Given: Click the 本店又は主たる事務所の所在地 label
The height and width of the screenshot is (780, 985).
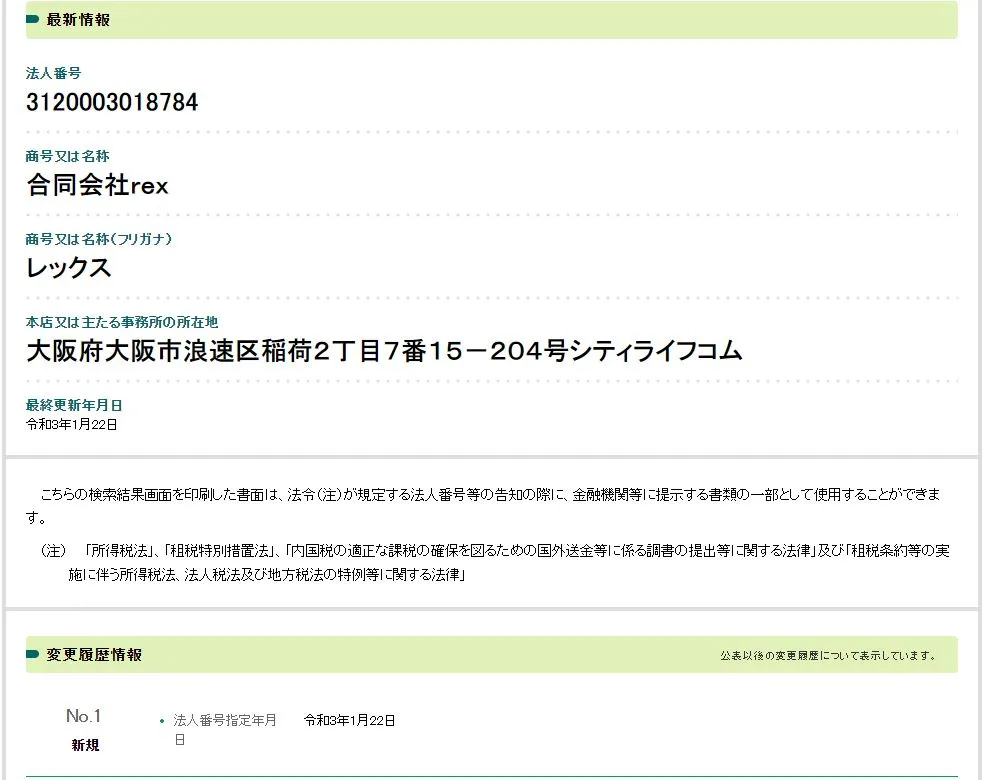Looking at the screenshot, I should [122, 322].
